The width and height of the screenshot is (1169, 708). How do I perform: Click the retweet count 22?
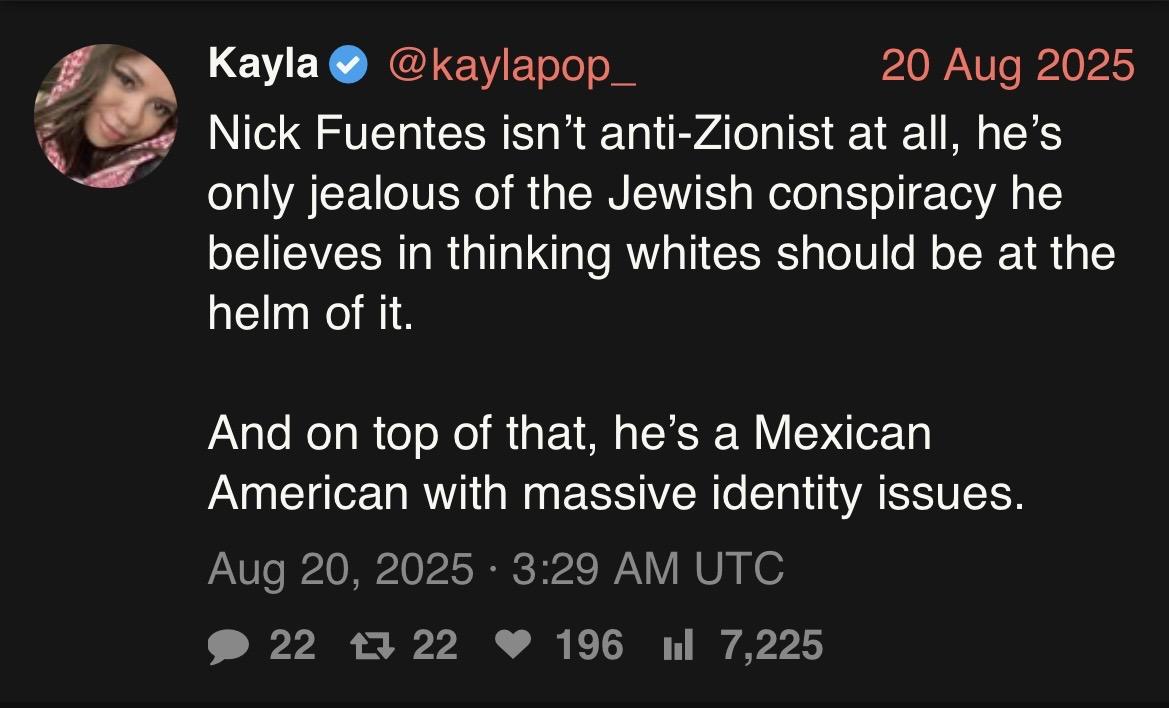coord(435,645)
